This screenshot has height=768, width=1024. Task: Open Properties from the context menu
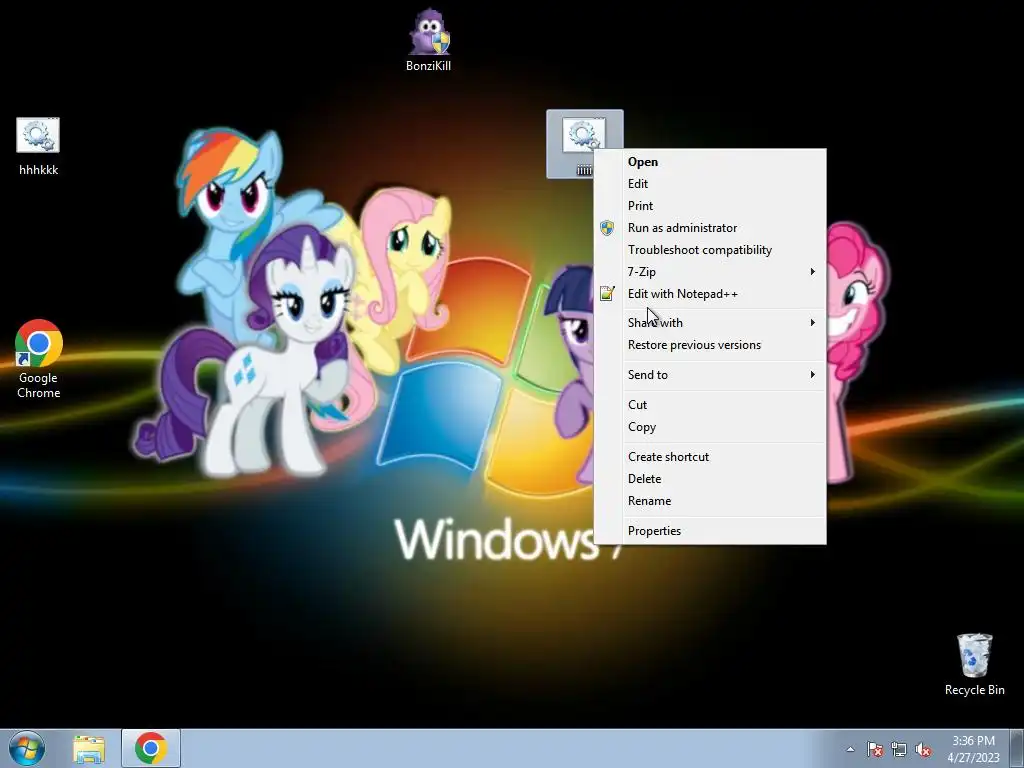[711, 531]
